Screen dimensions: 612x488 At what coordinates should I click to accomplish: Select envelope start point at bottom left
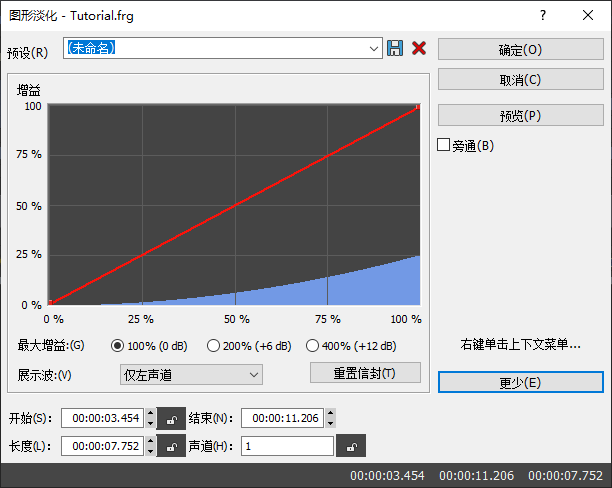51,302
